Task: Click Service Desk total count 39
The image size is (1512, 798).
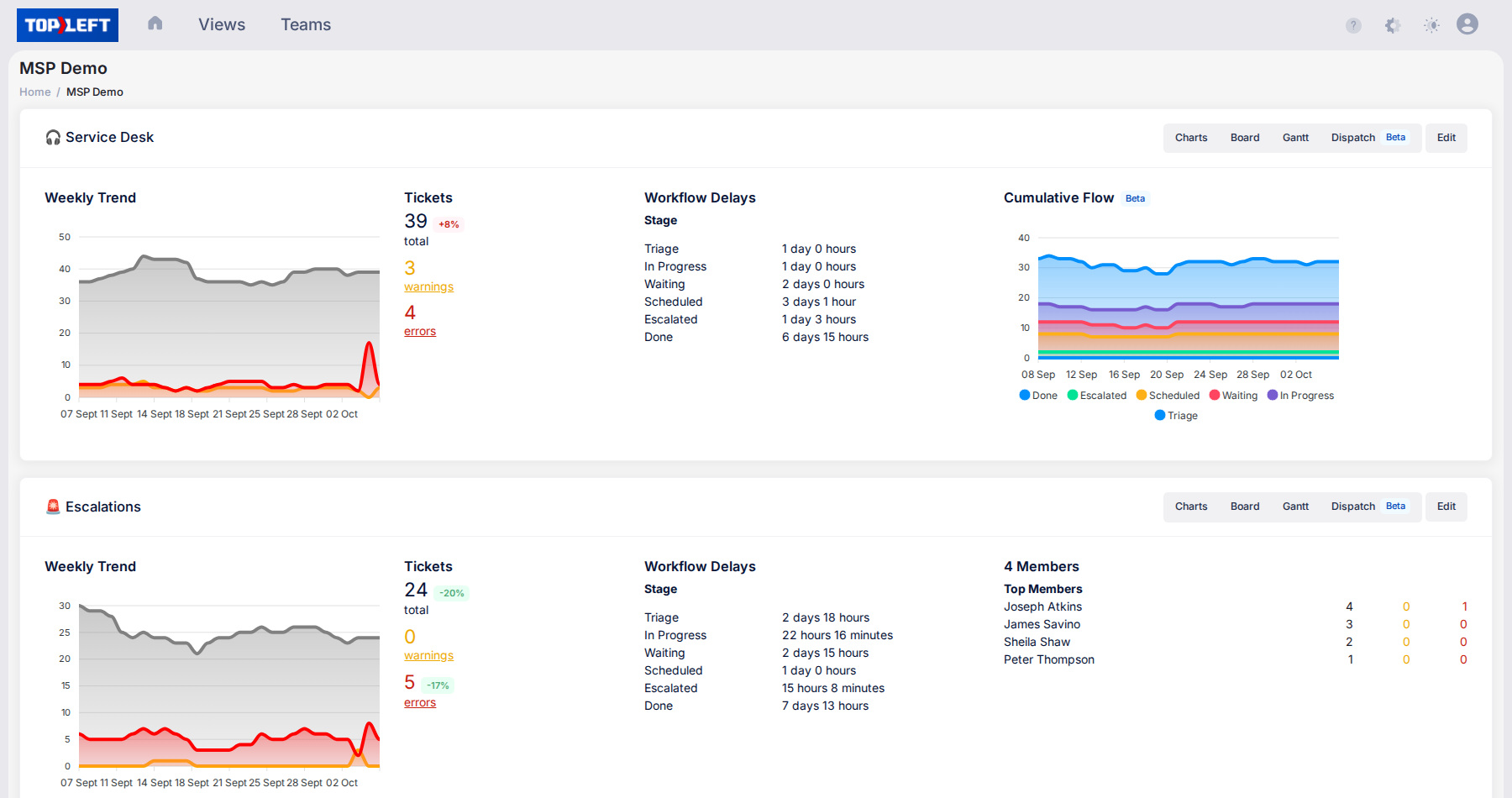Action: [416, 221]
